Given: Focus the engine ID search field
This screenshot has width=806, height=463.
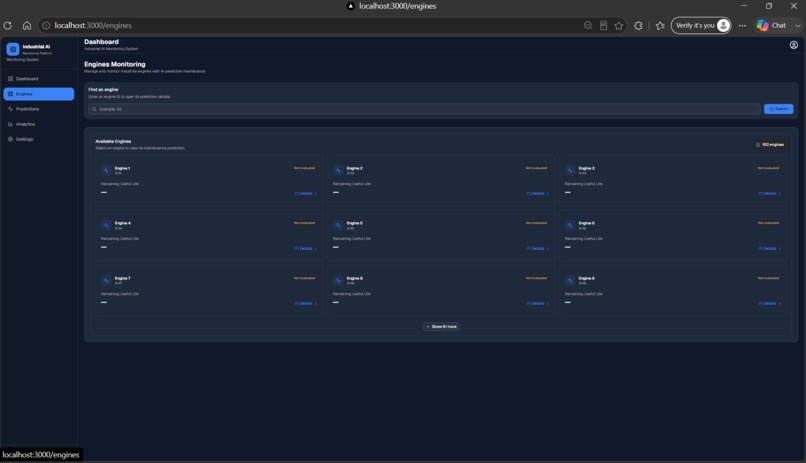Looking at the screenshot, I should [425, 109].
